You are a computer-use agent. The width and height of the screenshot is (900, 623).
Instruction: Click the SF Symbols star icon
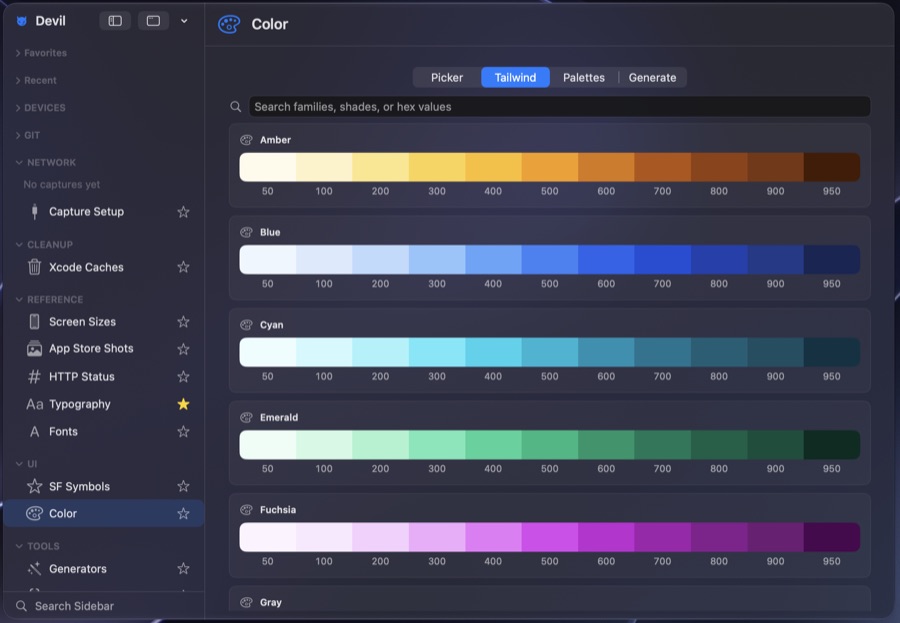pos(34,486)
